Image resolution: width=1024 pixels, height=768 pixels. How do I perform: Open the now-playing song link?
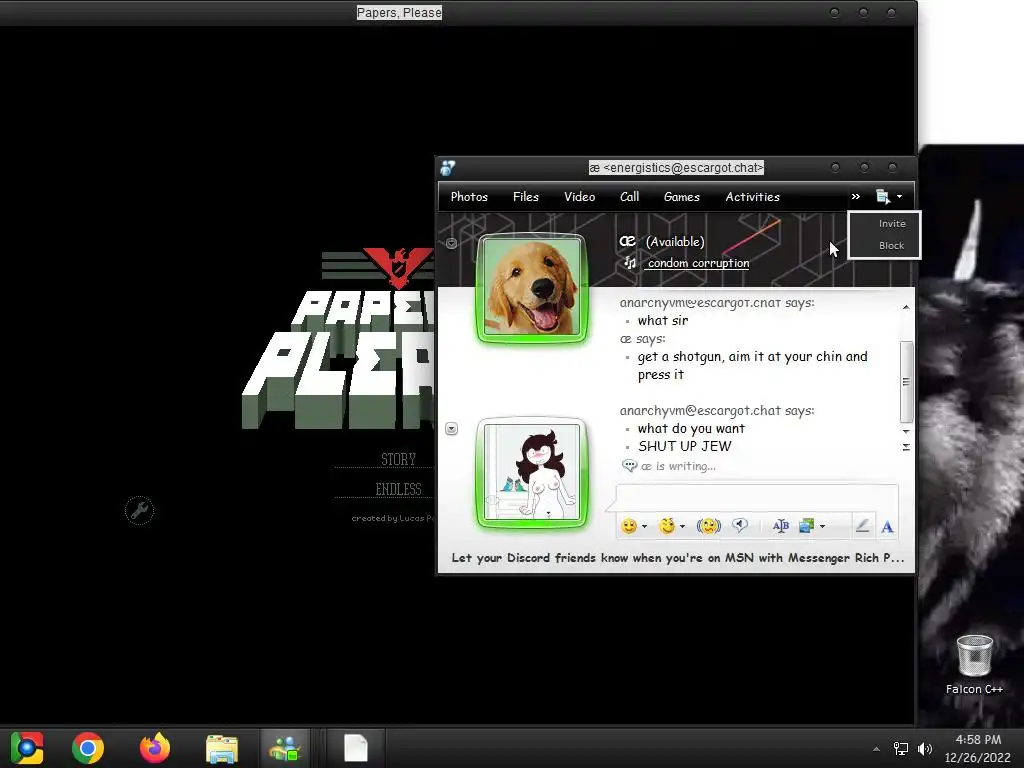click(698, 263)
